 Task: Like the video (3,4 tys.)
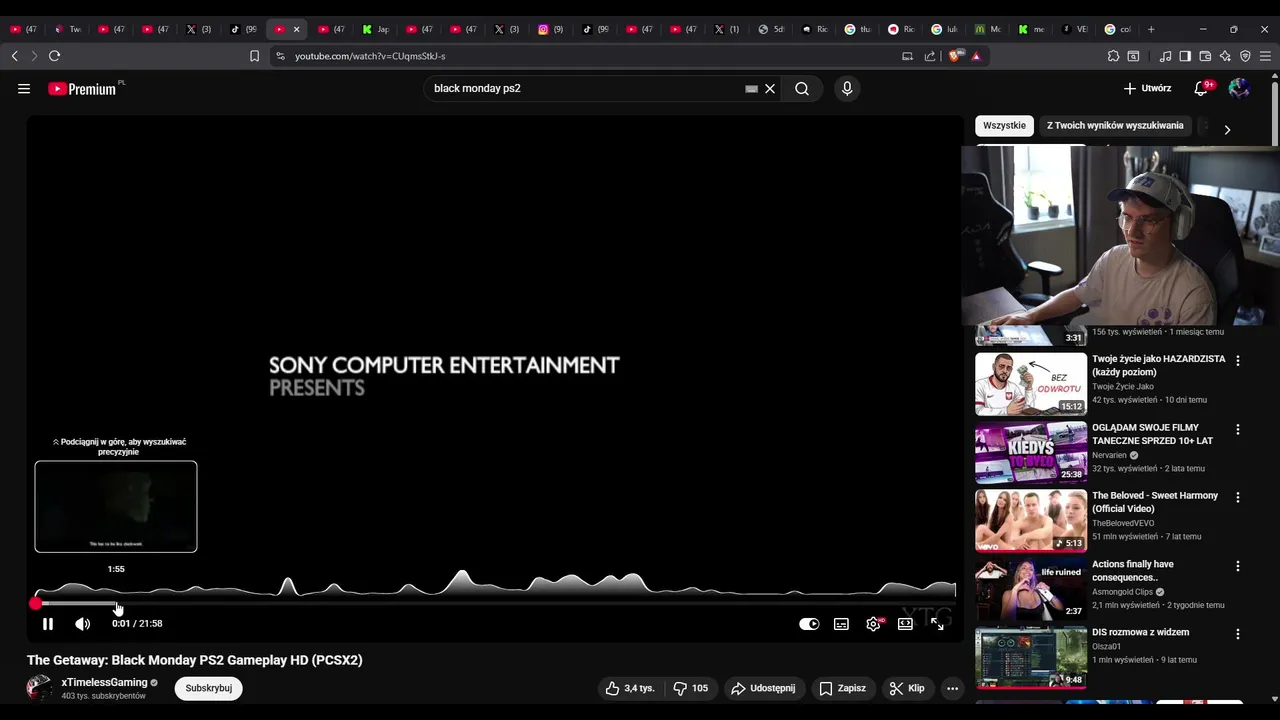[x=629, y=688]
